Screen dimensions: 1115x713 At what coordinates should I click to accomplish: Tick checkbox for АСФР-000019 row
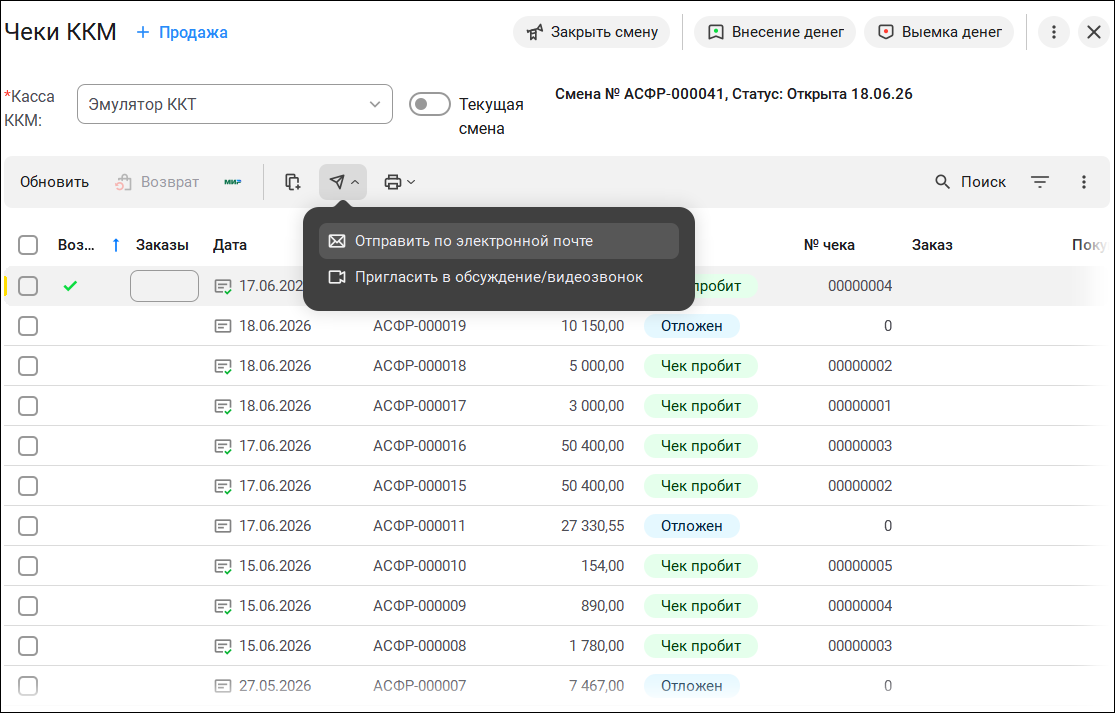pos(28,326)
